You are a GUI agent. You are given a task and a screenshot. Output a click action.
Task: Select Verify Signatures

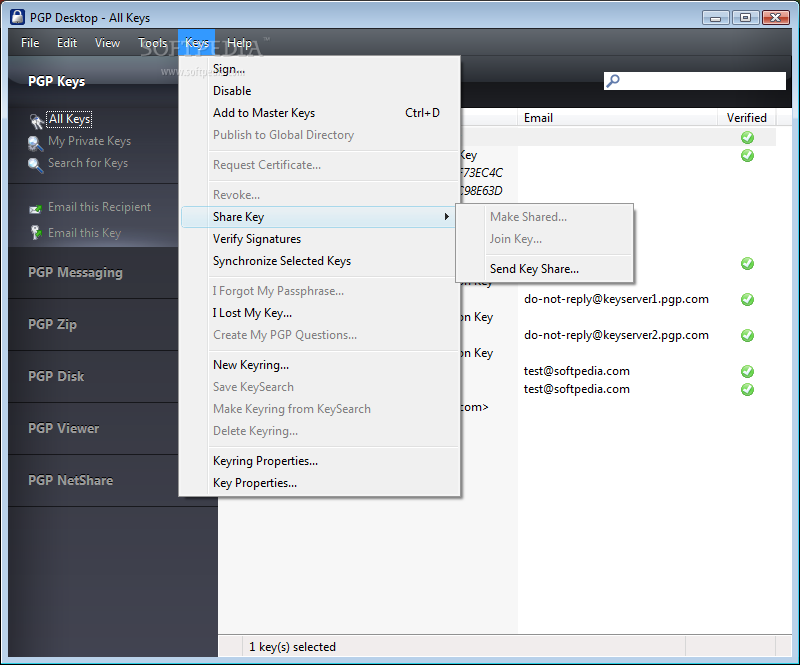319,239
